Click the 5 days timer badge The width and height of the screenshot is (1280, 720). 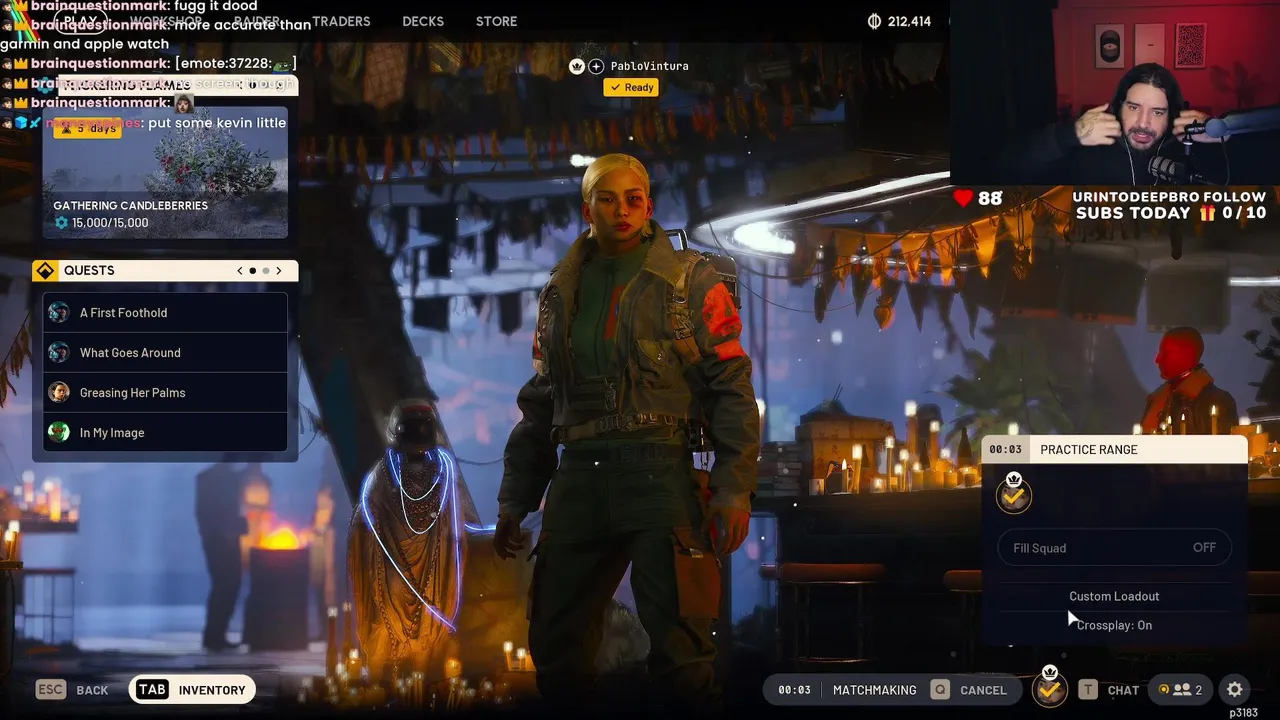click(x=87, y=128)
